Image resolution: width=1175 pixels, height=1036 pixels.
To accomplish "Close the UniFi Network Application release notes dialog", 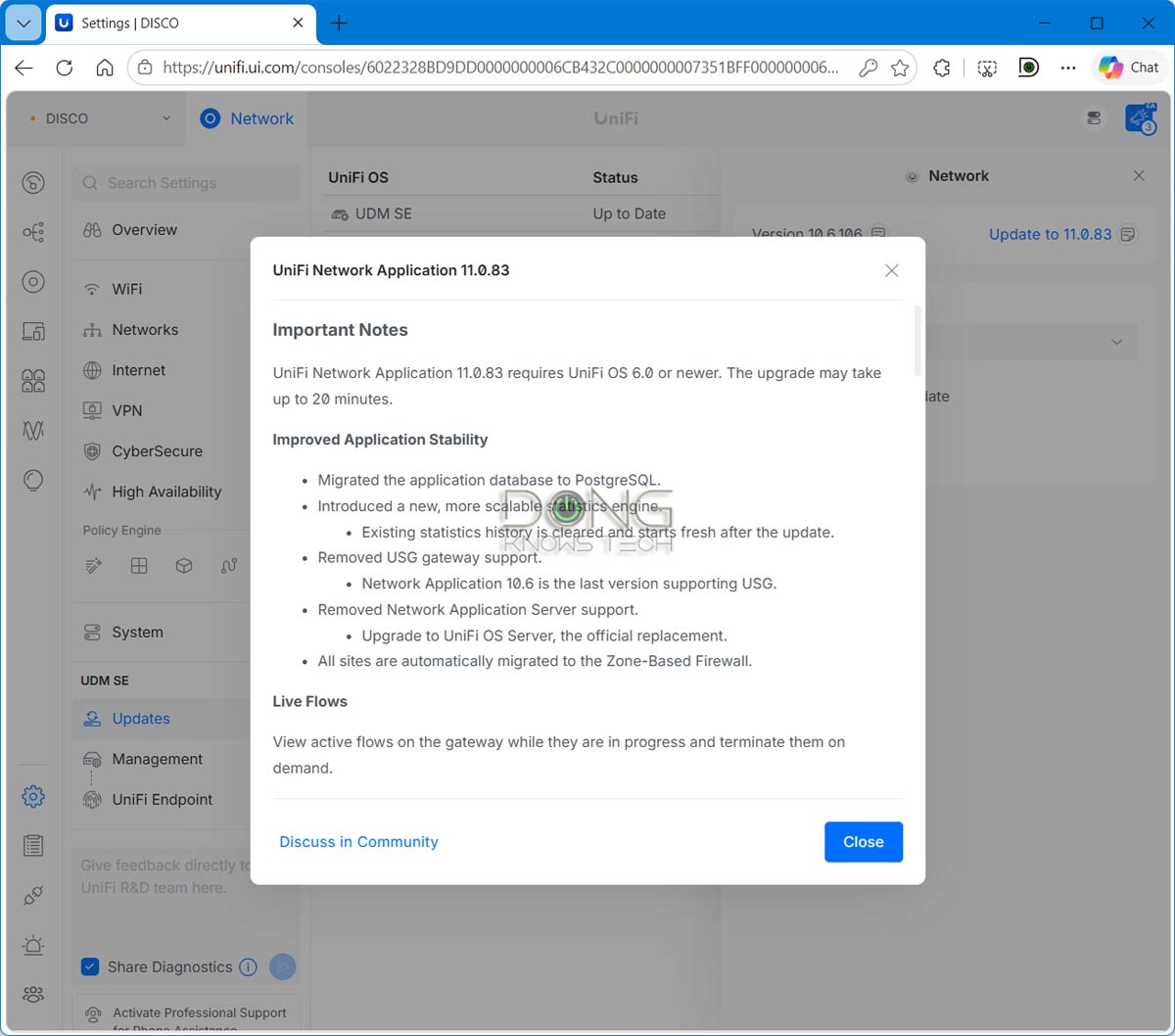I will (x=891, y=270).
